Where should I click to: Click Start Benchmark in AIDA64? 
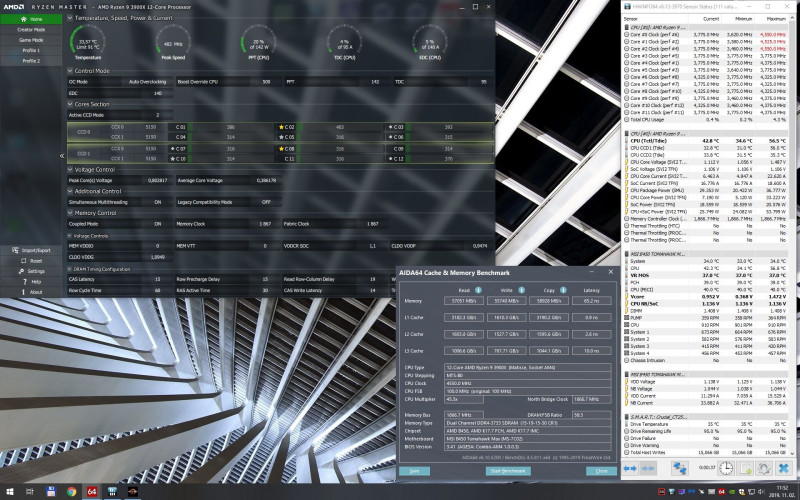[x=508, y=471]
